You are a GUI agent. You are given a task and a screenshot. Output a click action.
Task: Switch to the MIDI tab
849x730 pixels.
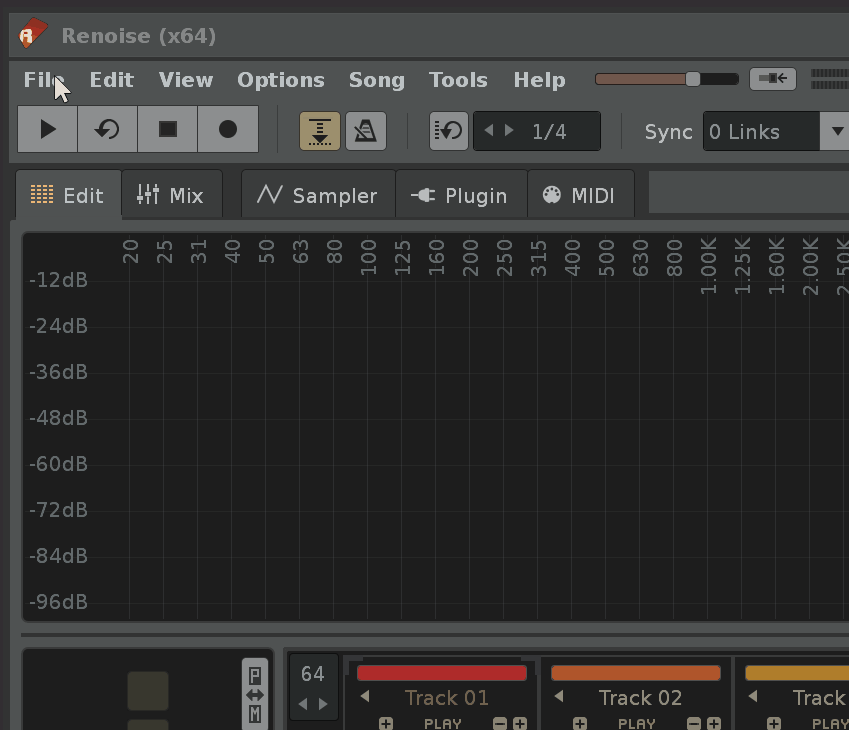coord(579,195)
